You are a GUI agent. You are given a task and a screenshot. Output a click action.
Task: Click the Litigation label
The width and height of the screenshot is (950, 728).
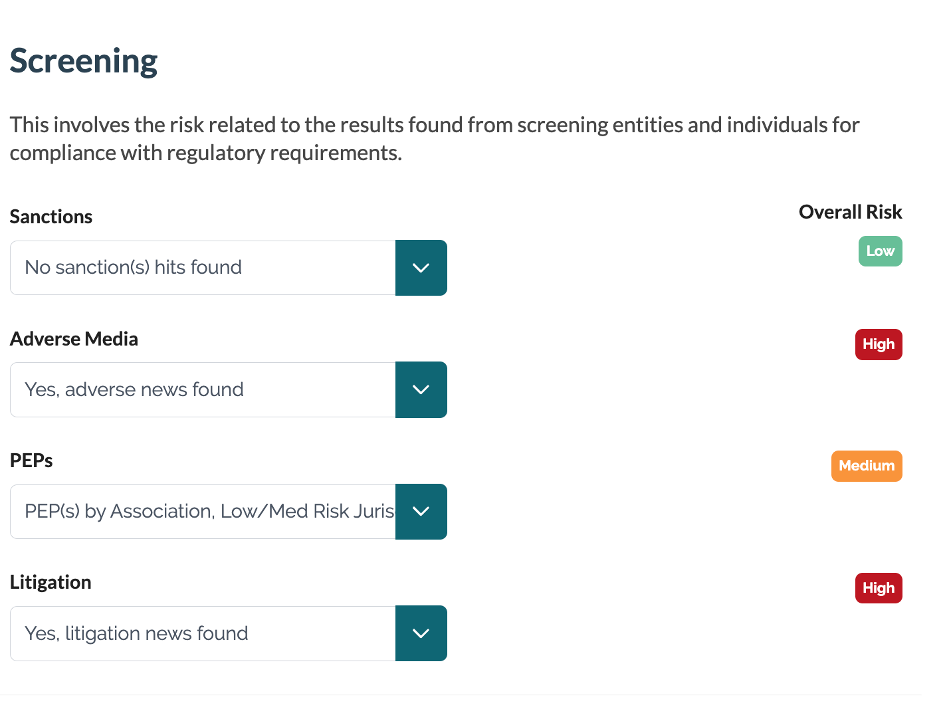click(50, 582)
